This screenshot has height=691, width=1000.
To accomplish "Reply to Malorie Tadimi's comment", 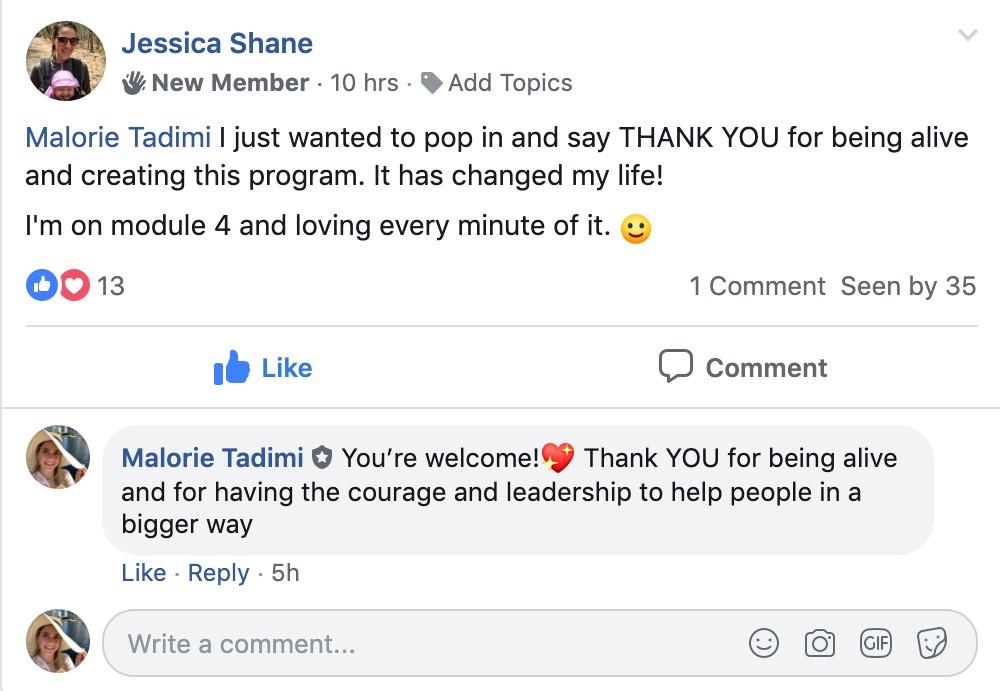I will [x=218, y=573].
